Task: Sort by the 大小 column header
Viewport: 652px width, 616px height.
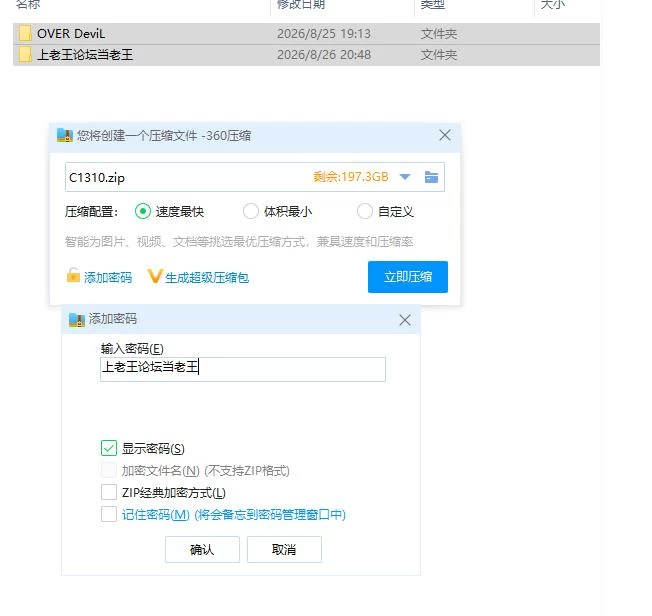Action: (x=552, y=5)
